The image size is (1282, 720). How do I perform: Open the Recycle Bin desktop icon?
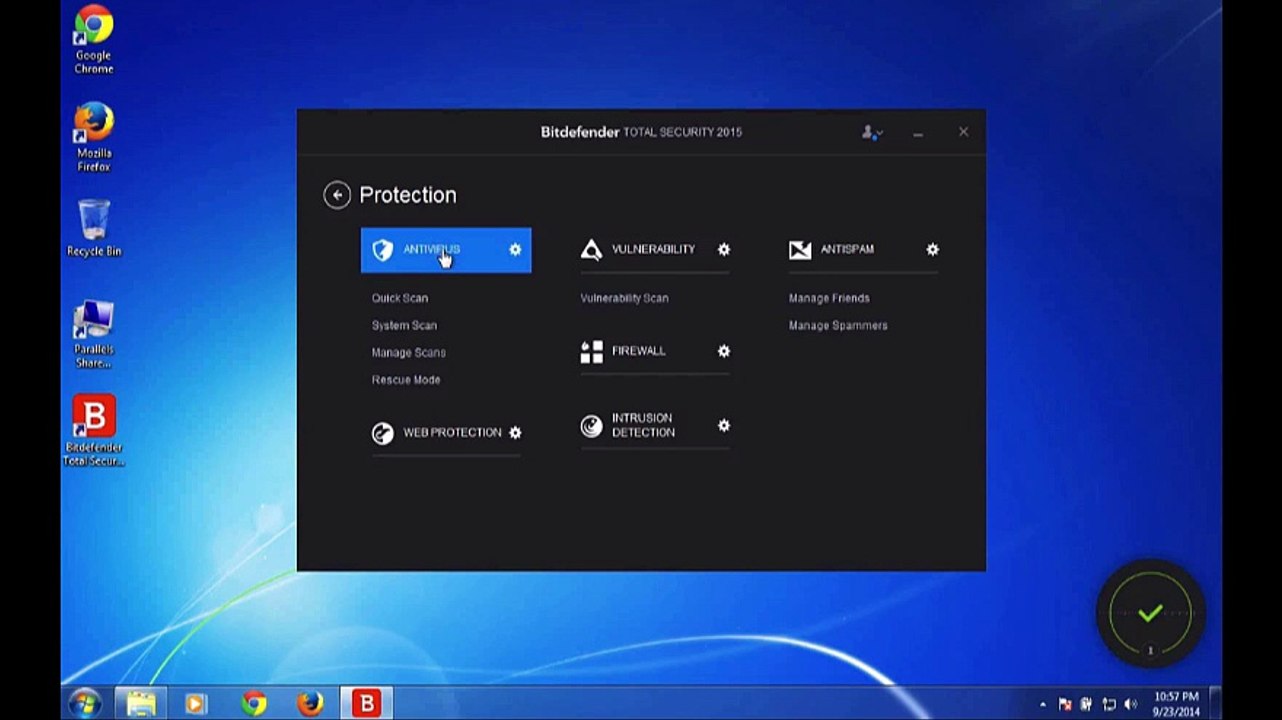(94, 228)
